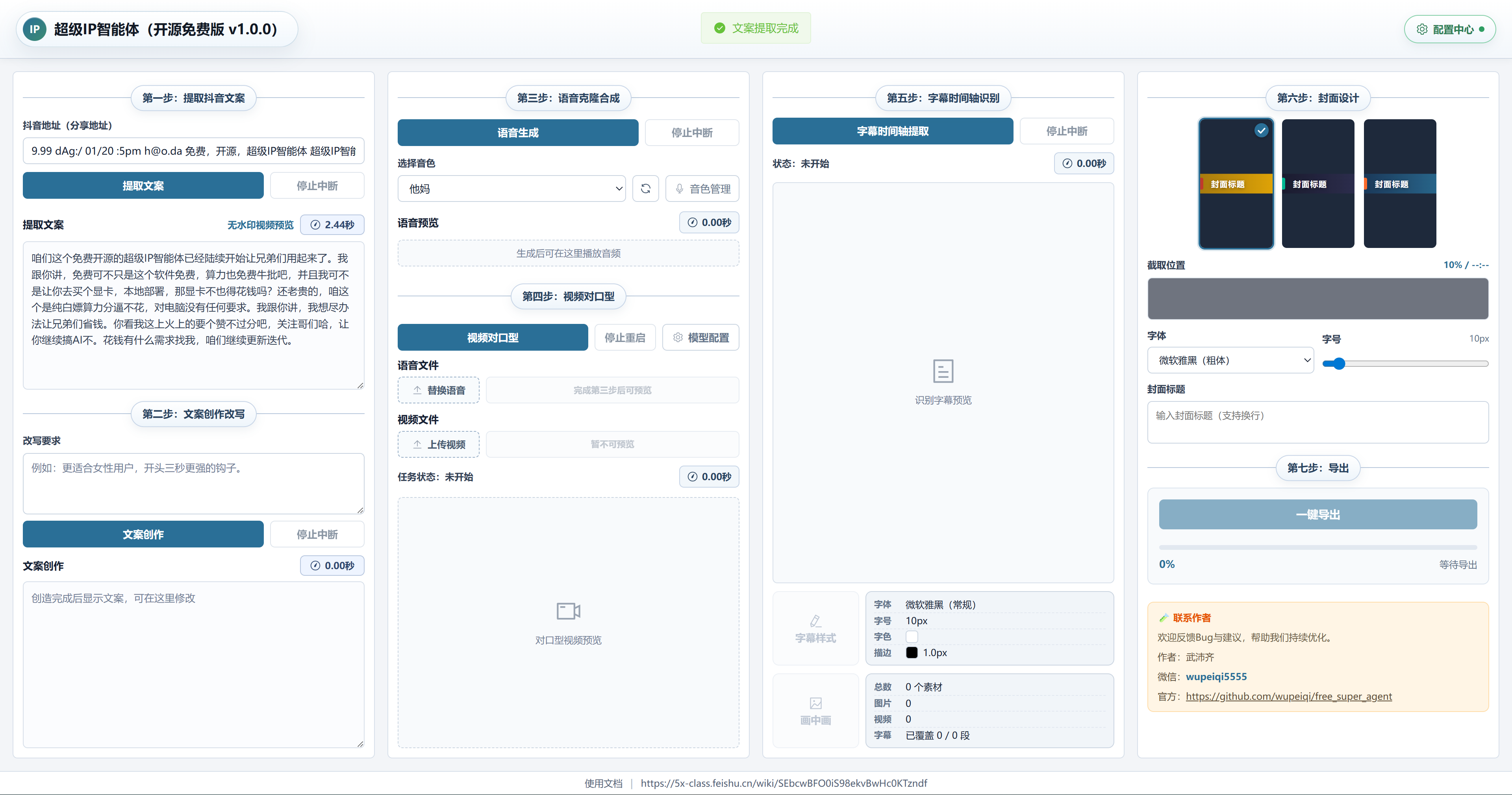The image size is (1512, 795).
Task: Click the refresh voice list icon
Action: [x=645, y=189]
